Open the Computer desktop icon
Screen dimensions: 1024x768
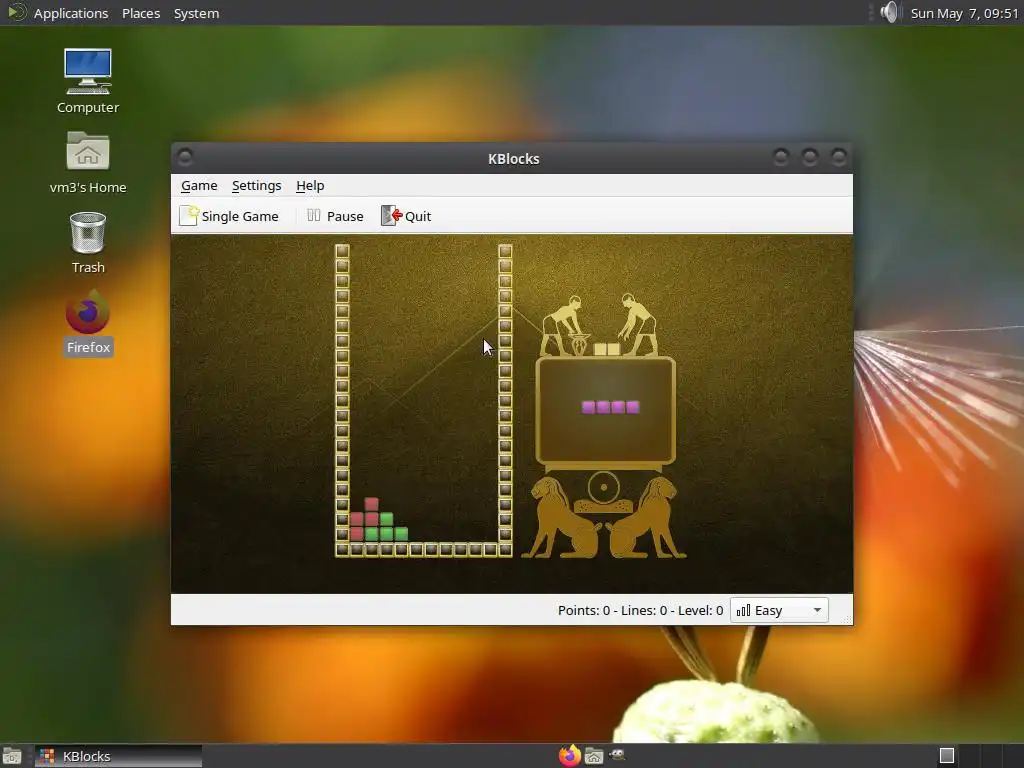(88, 82)
